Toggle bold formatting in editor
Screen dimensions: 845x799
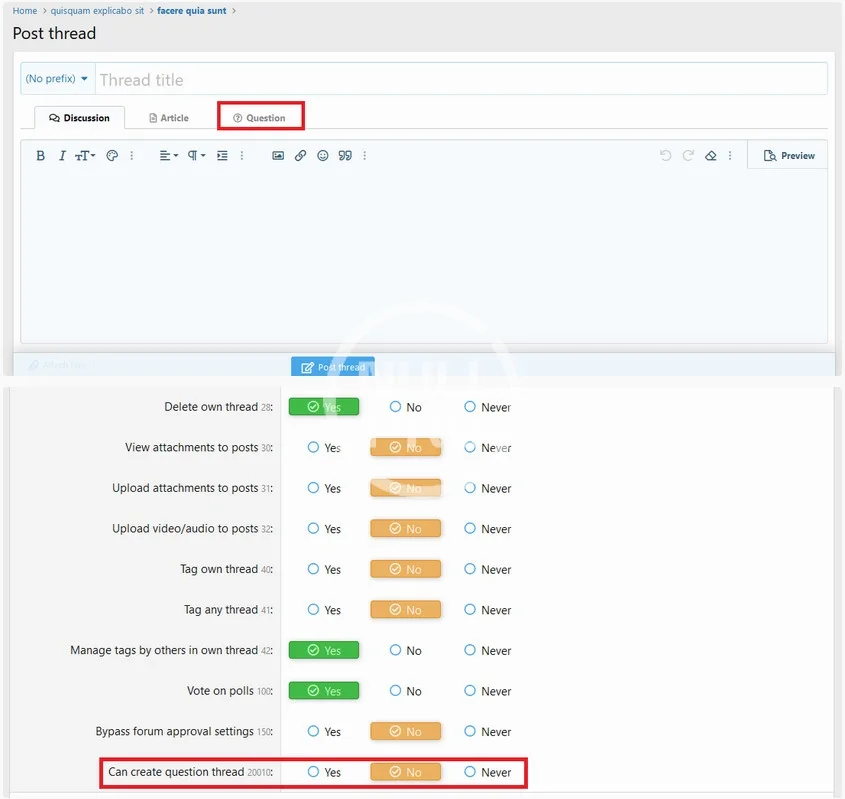click(41, 156)
